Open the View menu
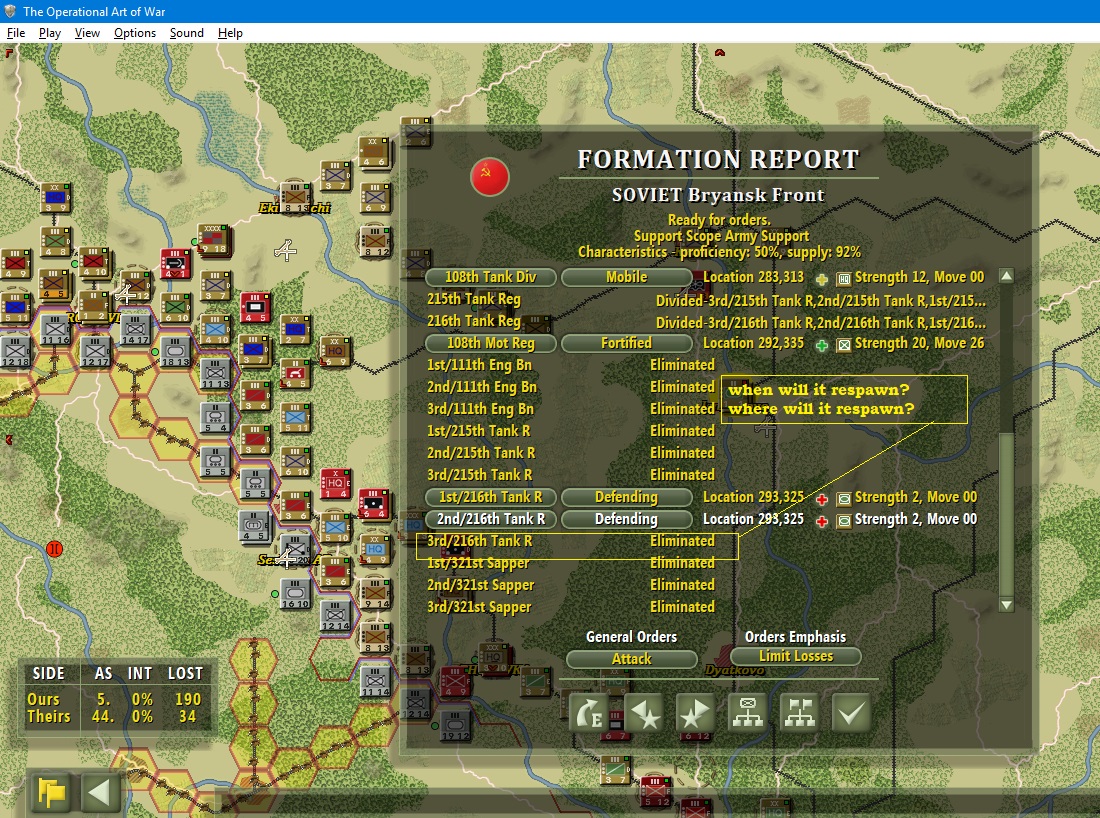 point(87,33)
